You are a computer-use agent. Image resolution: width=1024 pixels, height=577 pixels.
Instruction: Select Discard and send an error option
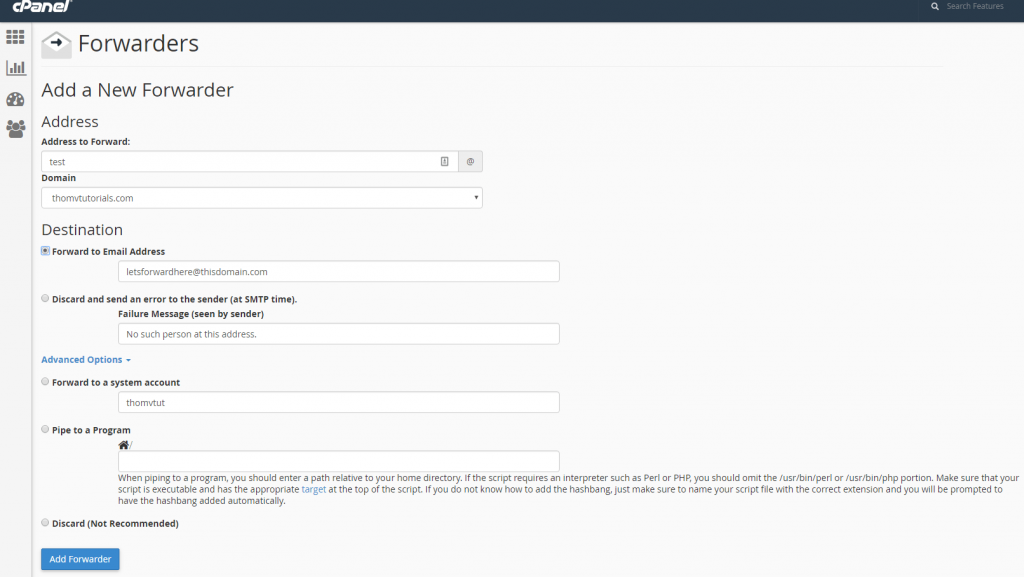click(45, 298)
